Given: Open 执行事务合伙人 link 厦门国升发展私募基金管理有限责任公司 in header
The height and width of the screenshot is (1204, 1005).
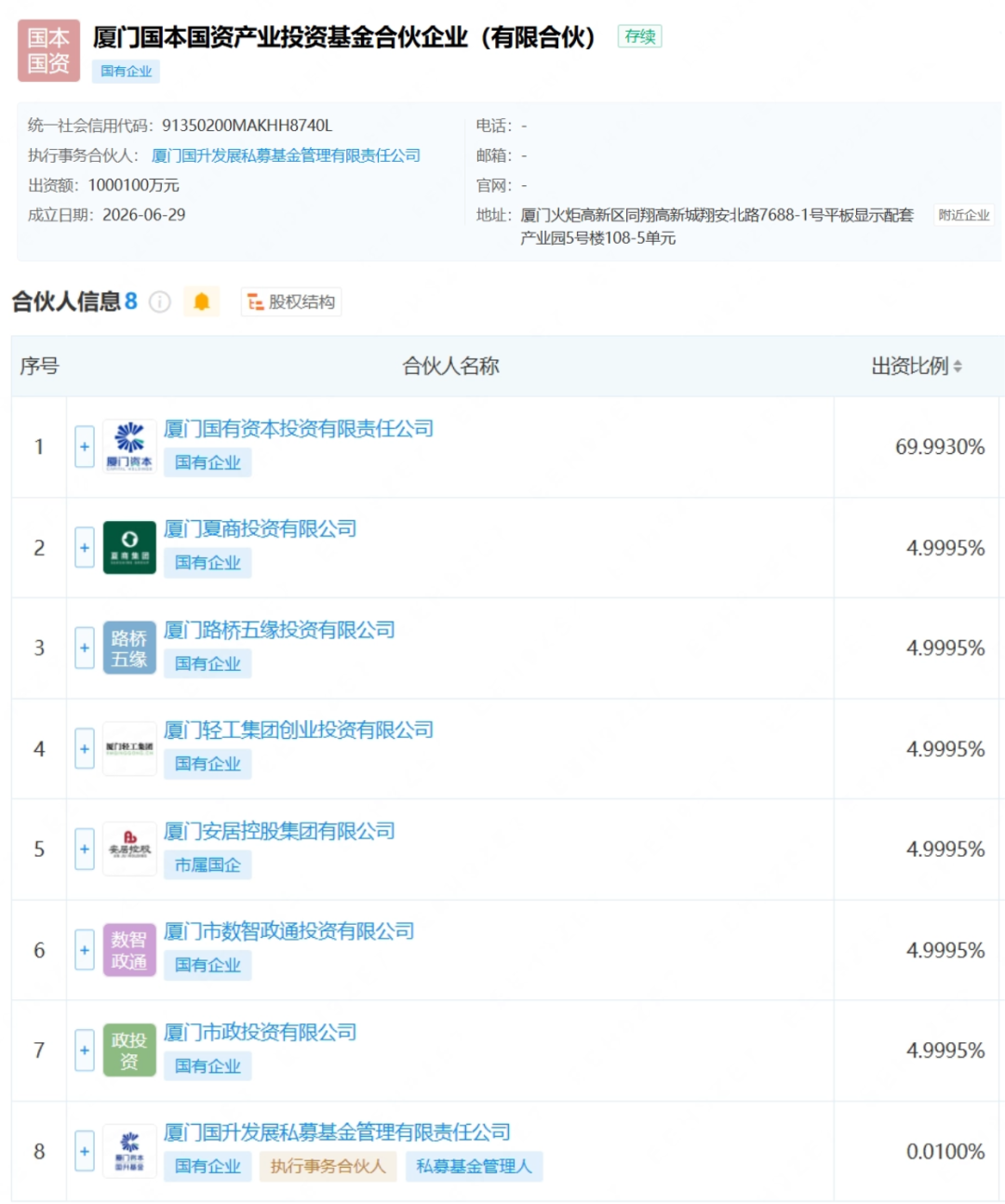Looking at the screenshot, I should tap(286, 155).
